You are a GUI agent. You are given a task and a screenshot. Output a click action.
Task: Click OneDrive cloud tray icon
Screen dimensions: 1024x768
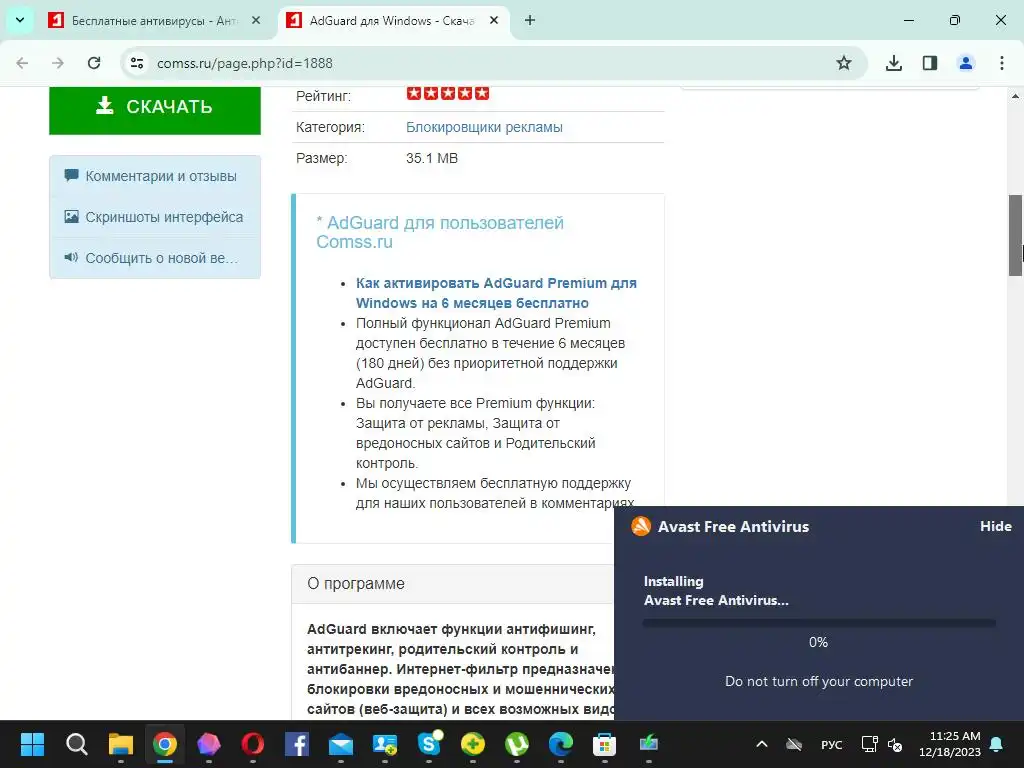pyautogui.click(x=794, y=744)
